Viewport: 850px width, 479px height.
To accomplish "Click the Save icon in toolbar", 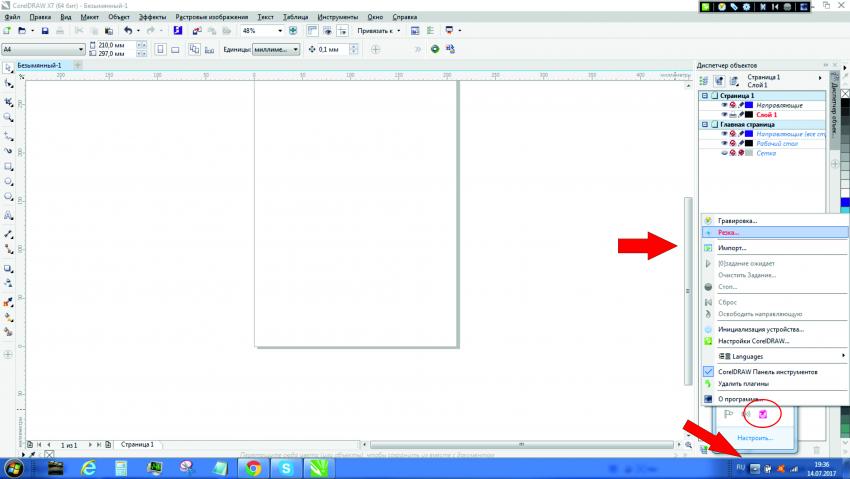I will click(46, 31).
